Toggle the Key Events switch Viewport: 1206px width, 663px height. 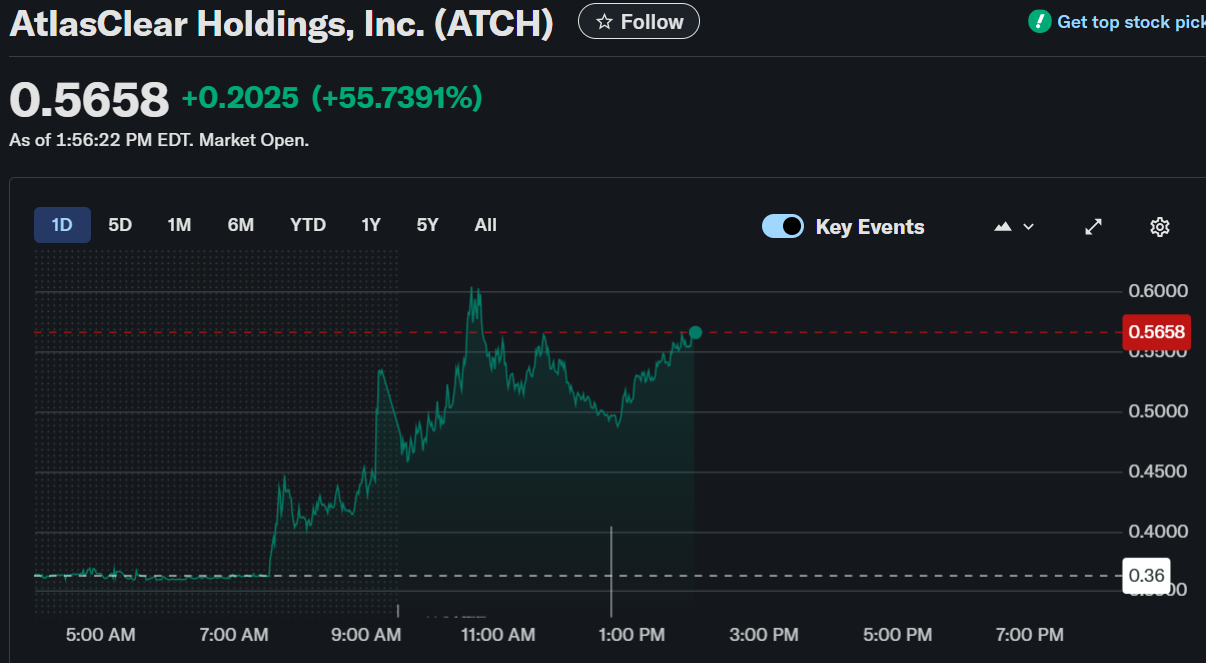[782, 226]
